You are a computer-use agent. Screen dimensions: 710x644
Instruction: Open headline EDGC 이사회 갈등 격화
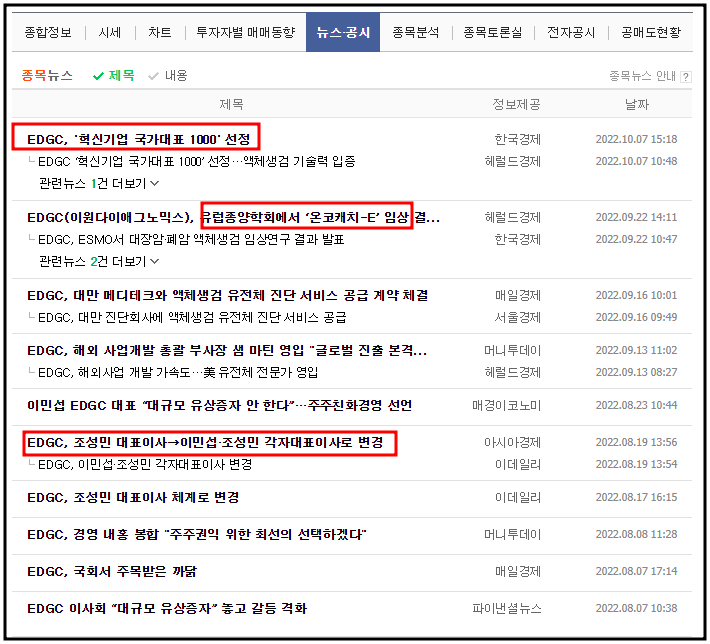coord(167,608)
